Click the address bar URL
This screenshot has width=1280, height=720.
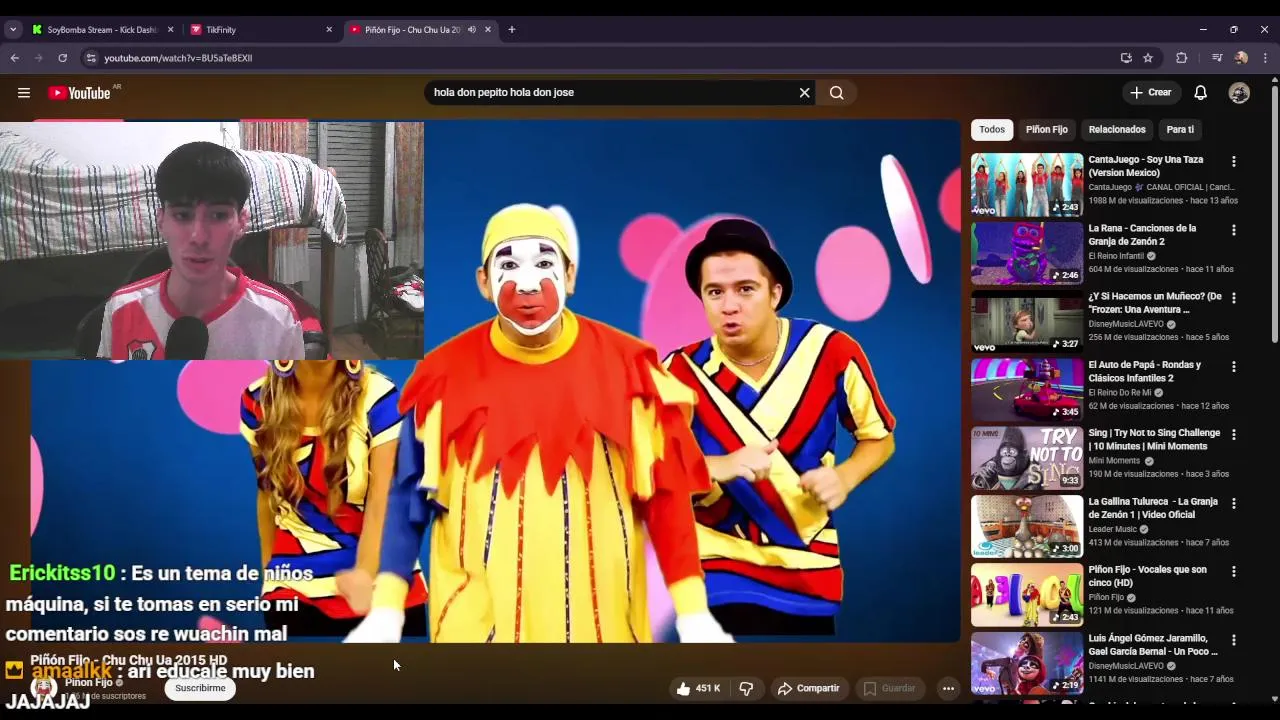click(x=178, y=58)
